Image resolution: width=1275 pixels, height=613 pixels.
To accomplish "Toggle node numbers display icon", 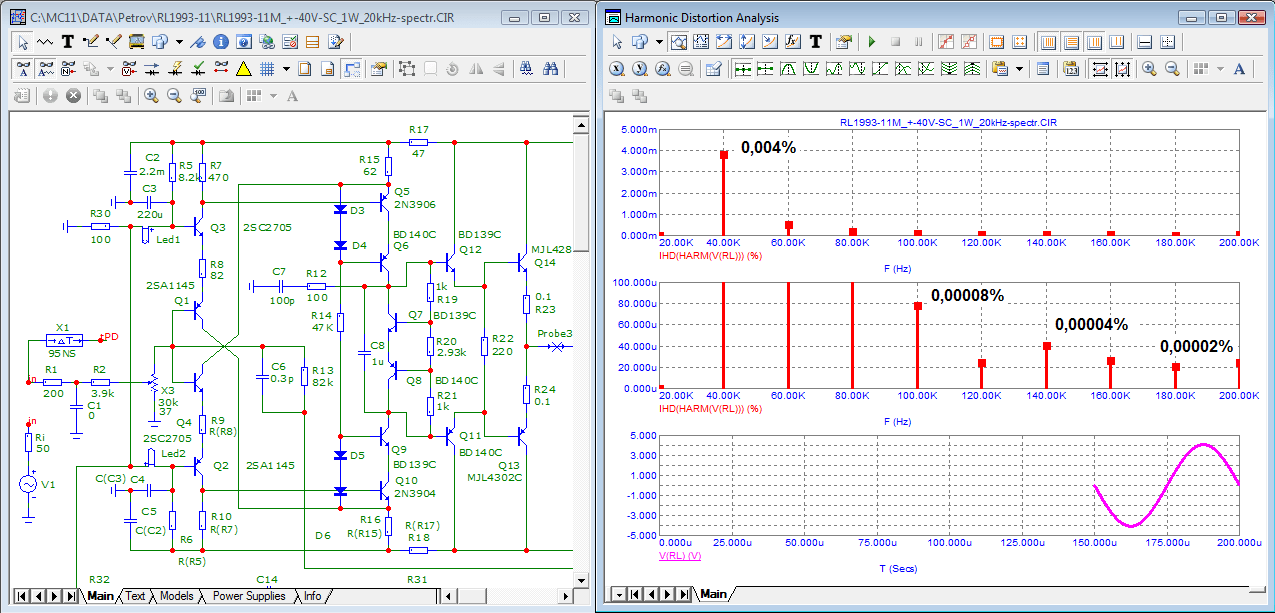I will pyautogui.click(x=68, y=69).
